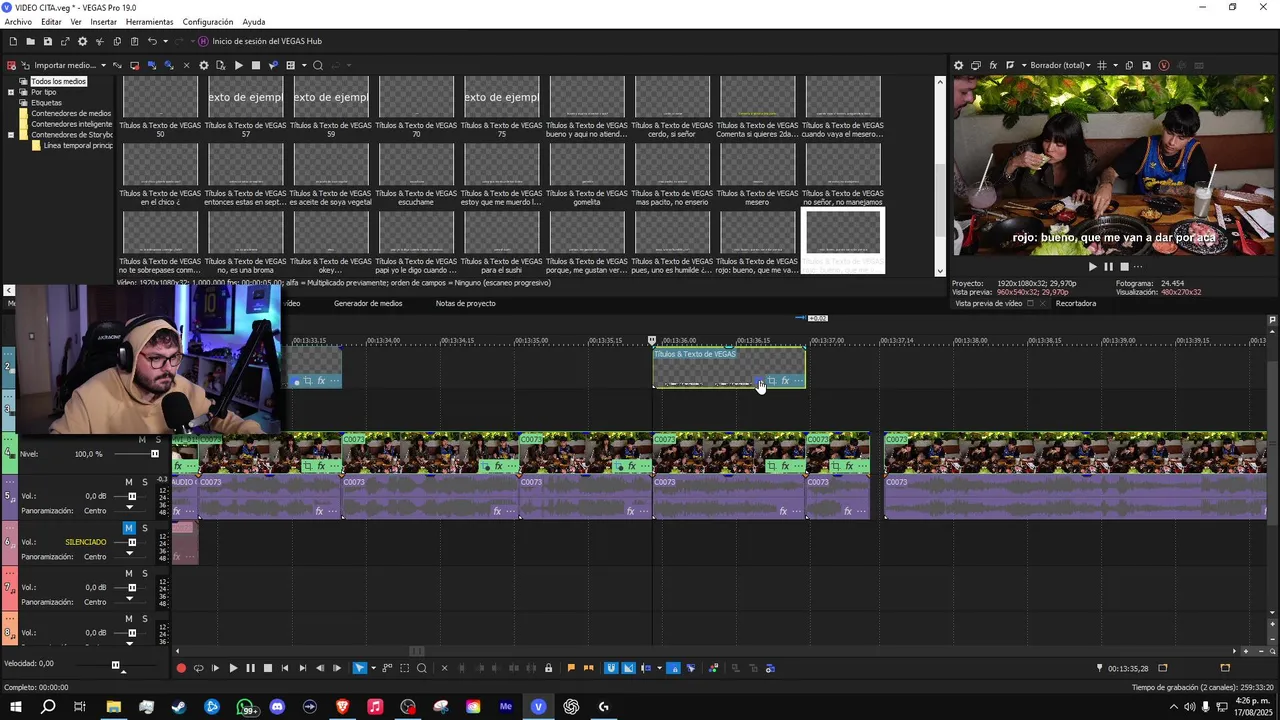Select Etiquetas in media tree

46,103
